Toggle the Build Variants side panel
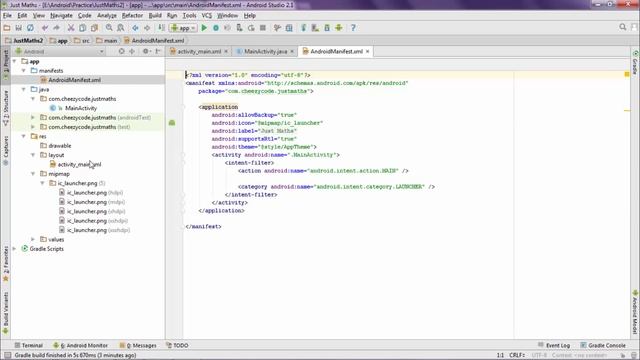This screenshot has width=640, height=360. click(6, 313)
